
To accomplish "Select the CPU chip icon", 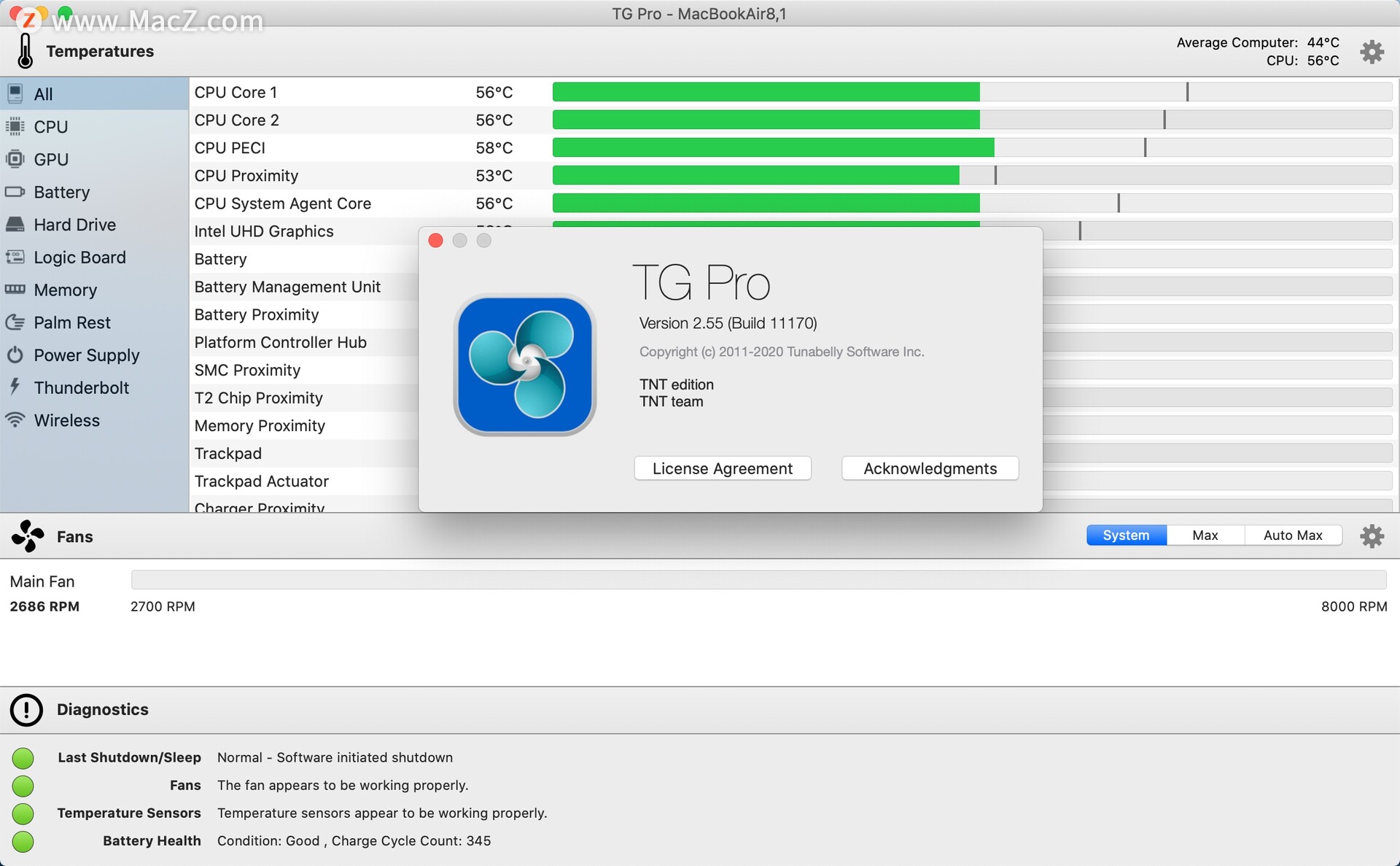I will coord(15,126).
